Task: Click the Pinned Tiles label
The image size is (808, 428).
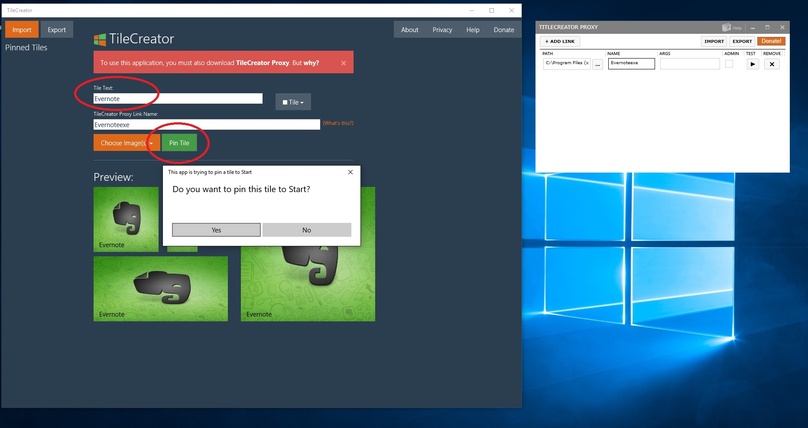Action: [26, 47]
